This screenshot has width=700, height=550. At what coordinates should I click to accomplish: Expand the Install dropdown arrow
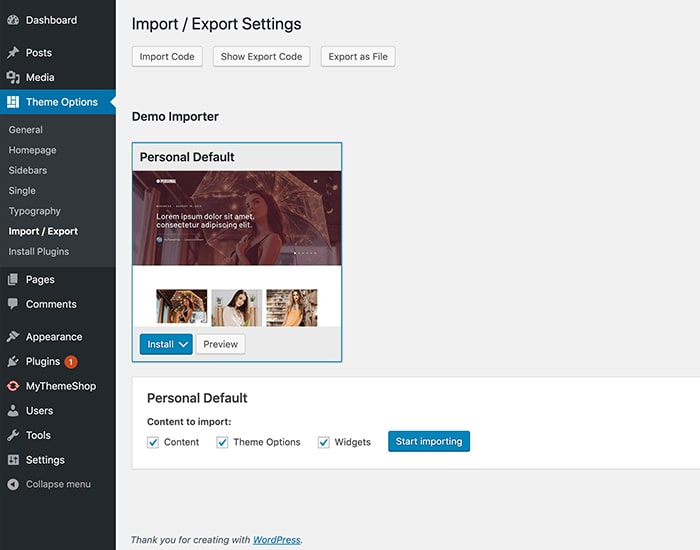pos(183,344)
